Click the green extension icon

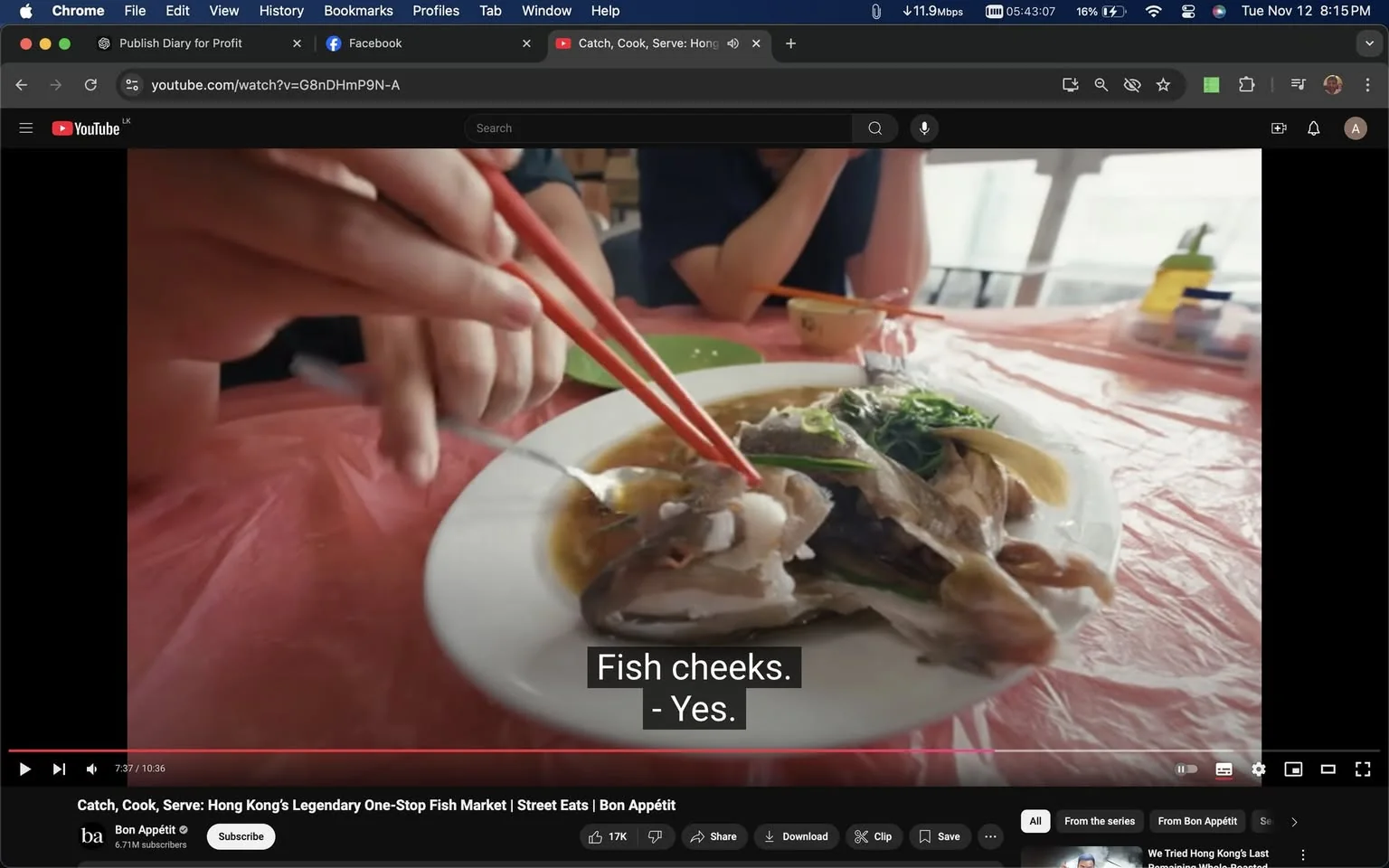pos(1212,85)
